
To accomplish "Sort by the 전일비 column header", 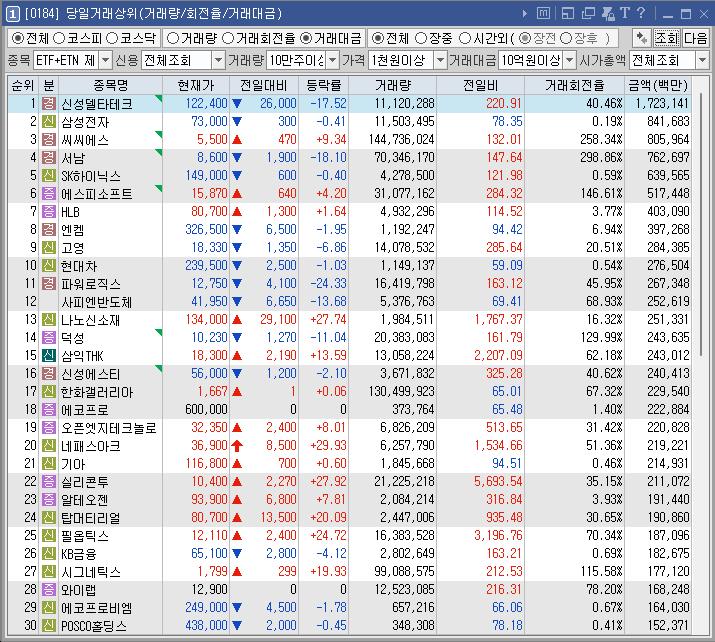I will tap(481, 85).
